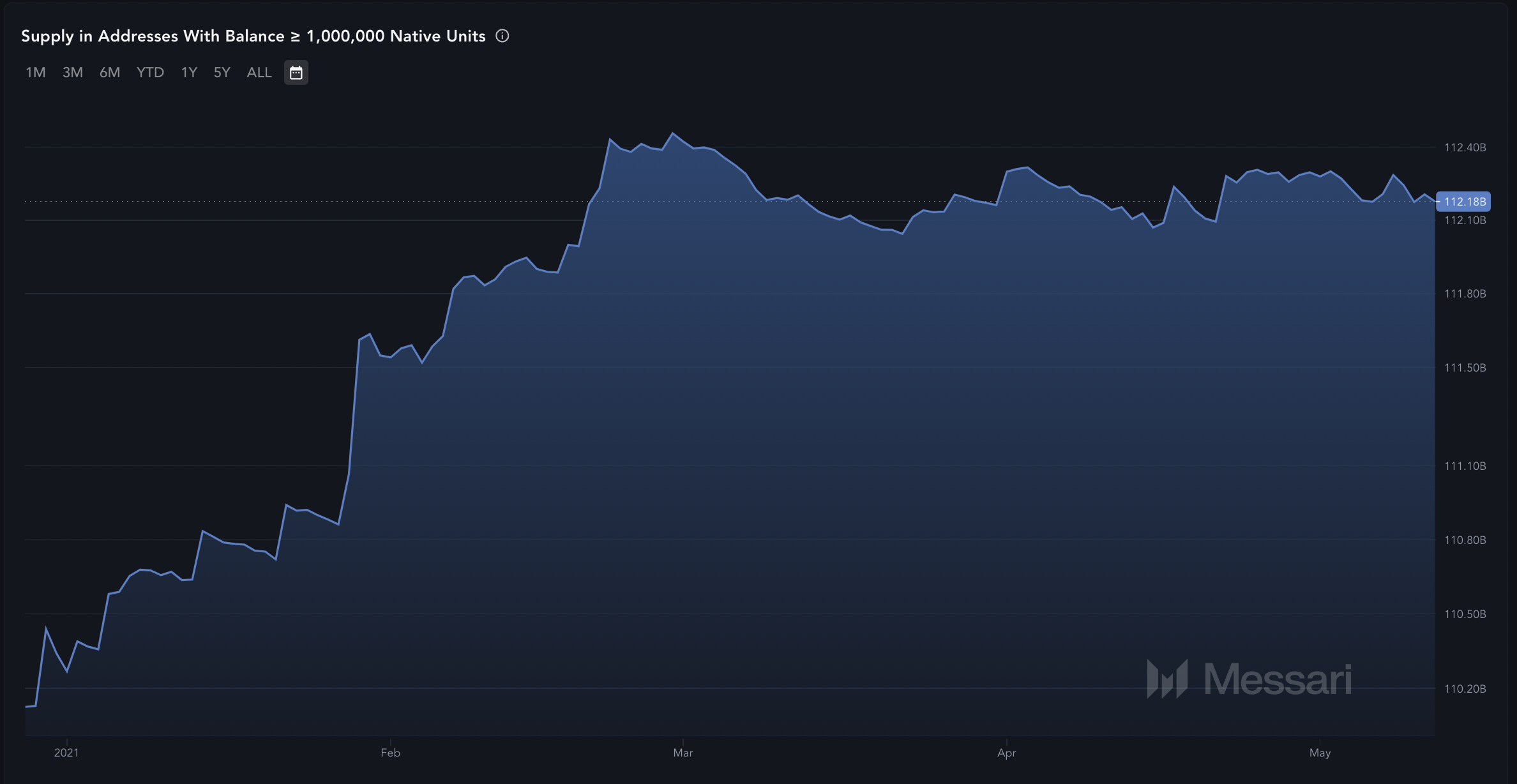Click the 111.50B y-axis label
This screenshot has width=1517, height=784.
pyautogui.click(x=1465, y=368)
